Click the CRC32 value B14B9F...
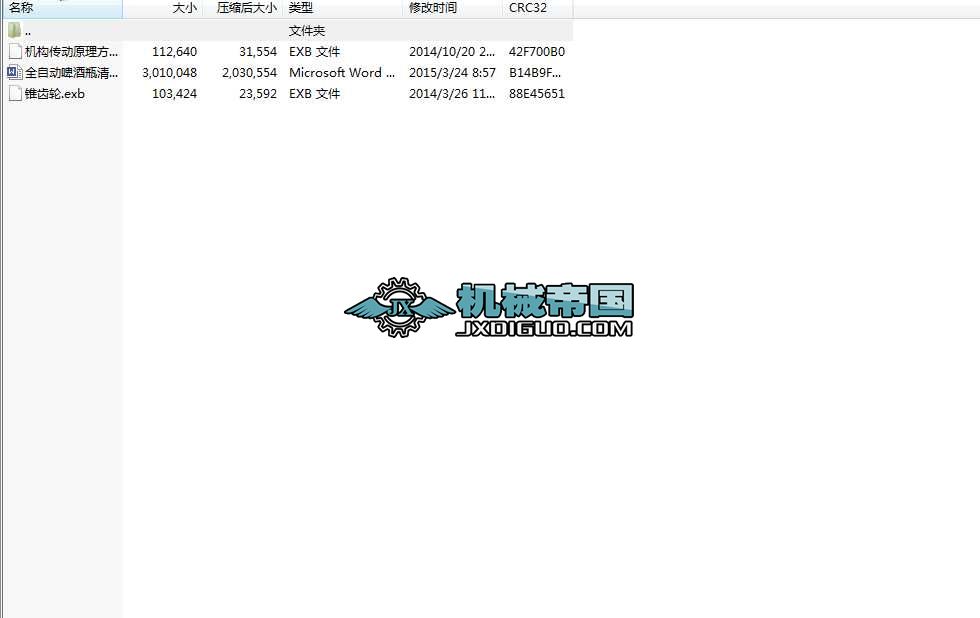The image size is (980, 618). (535, 72)
